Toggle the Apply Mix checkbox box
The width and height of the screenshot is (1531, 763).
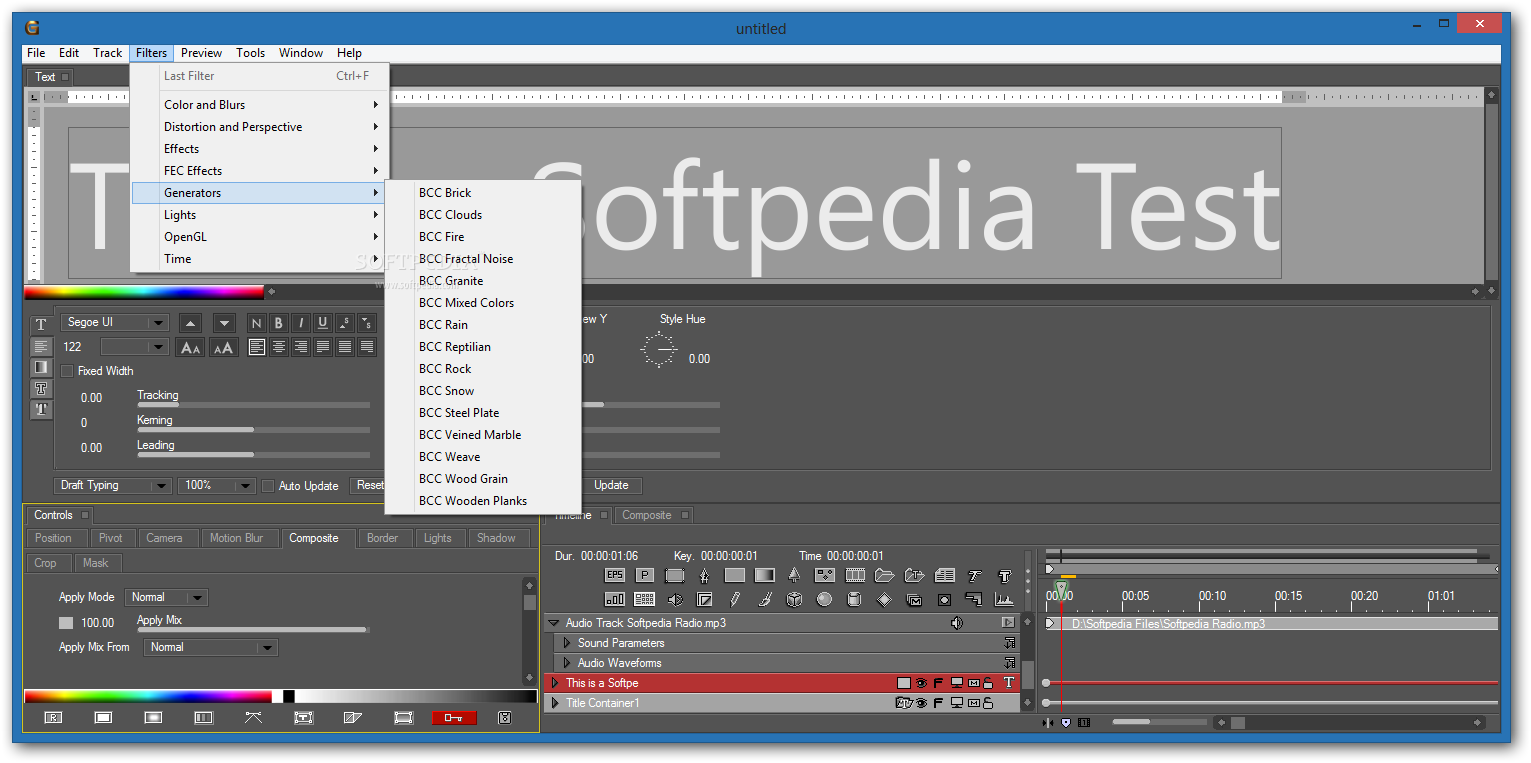tap(66, 623)
